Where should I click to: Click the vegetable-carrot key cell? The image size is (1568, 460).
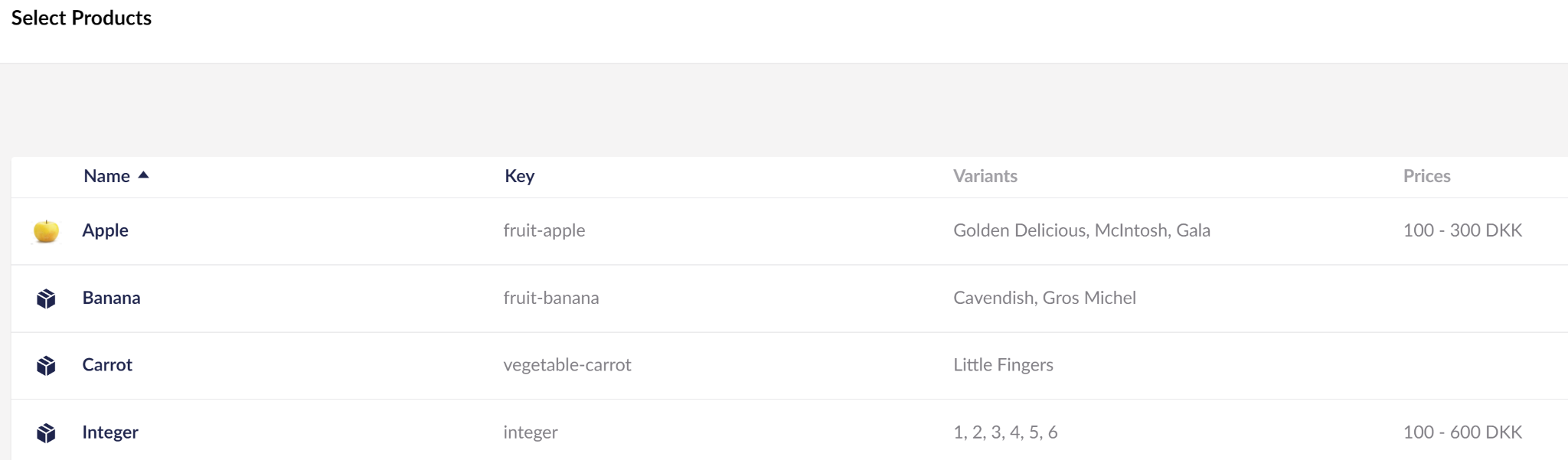[x=567, y=365]
